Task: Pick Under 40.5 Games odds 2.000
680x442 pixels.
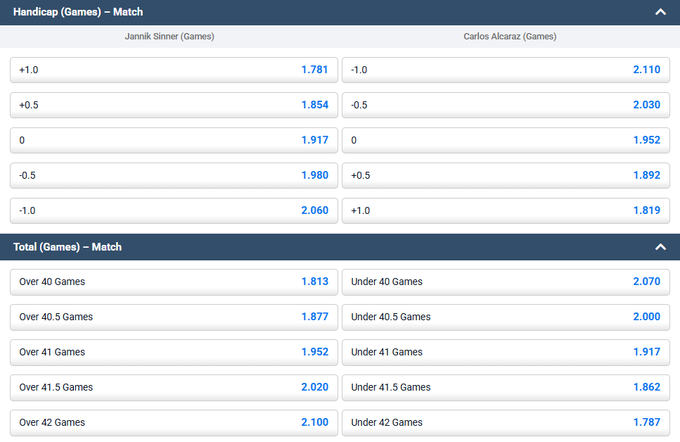Action: [x=505, y=317]
